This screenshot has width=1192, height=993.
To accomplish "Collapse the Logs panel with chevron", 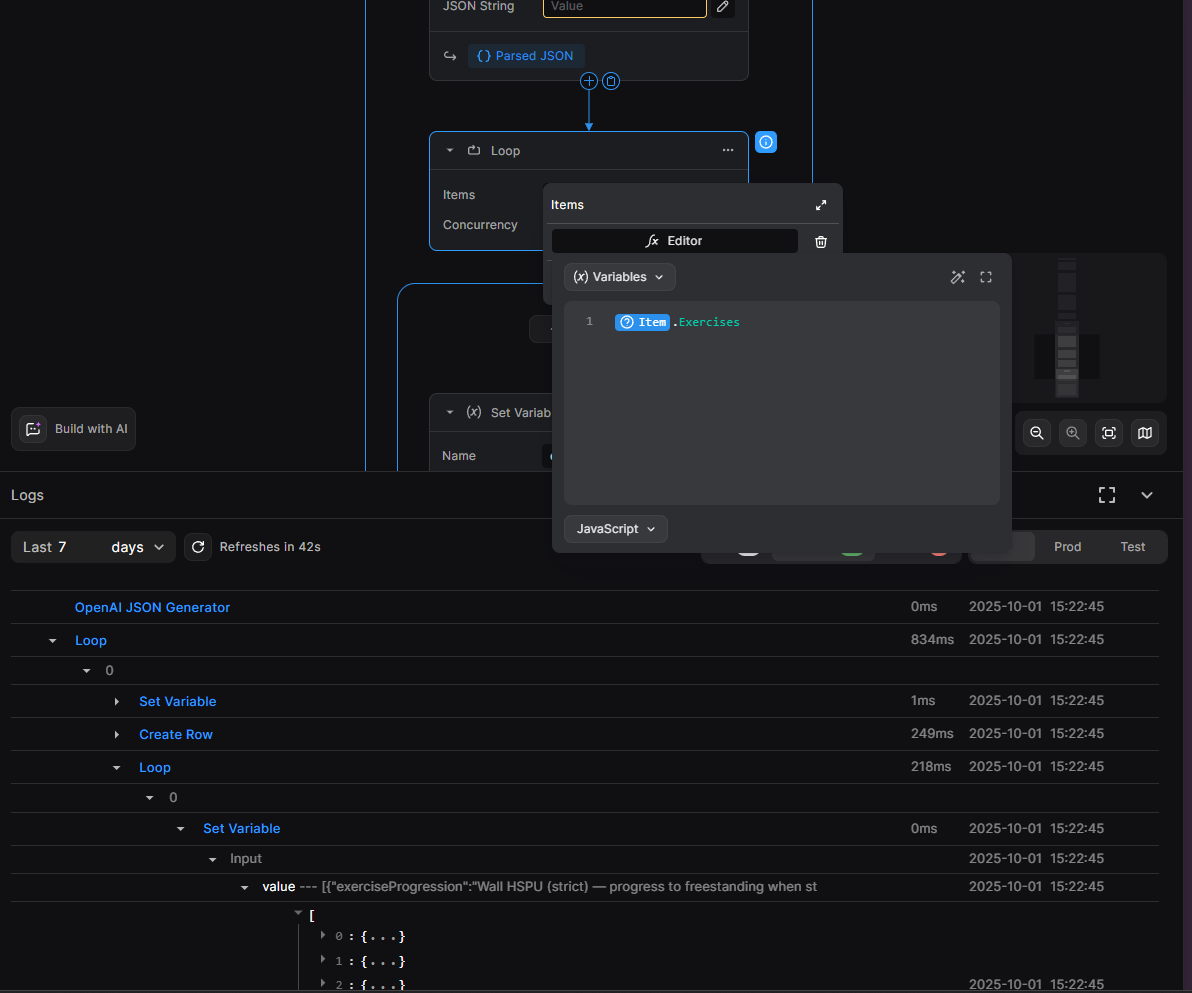I will click(1146, 496).
